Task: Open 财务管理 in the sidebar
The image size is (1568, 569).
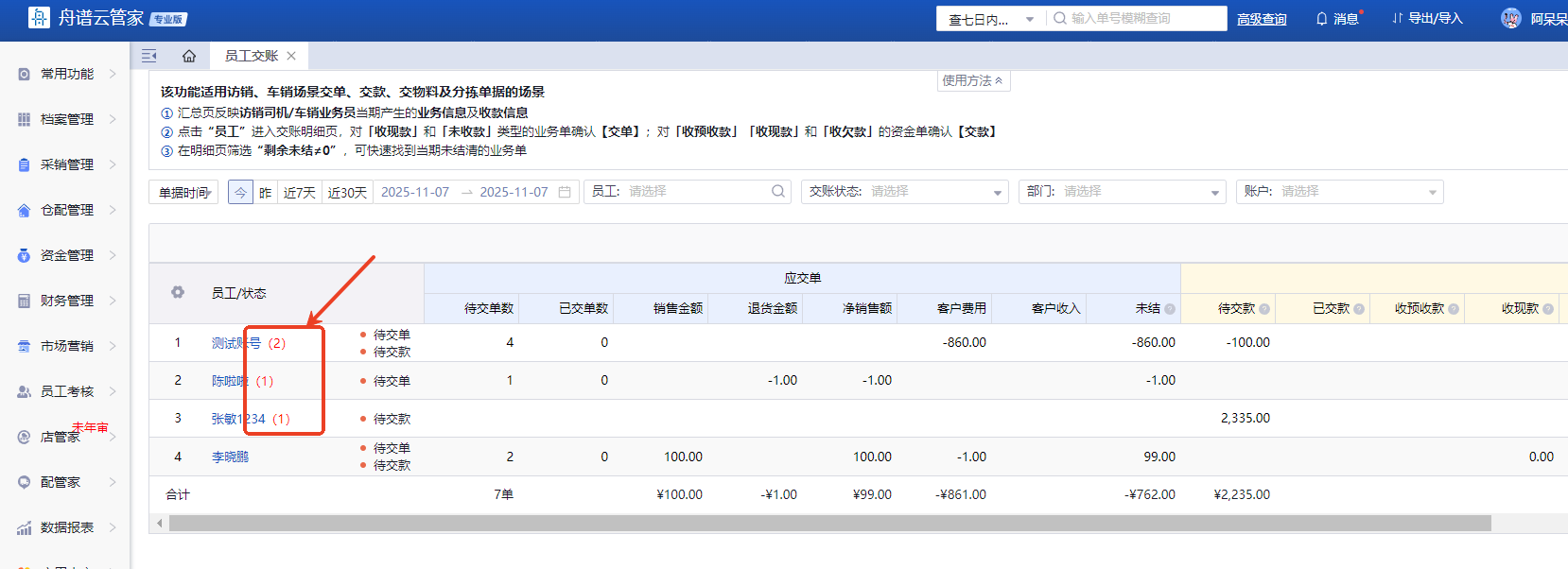Action: click(67, 301)
